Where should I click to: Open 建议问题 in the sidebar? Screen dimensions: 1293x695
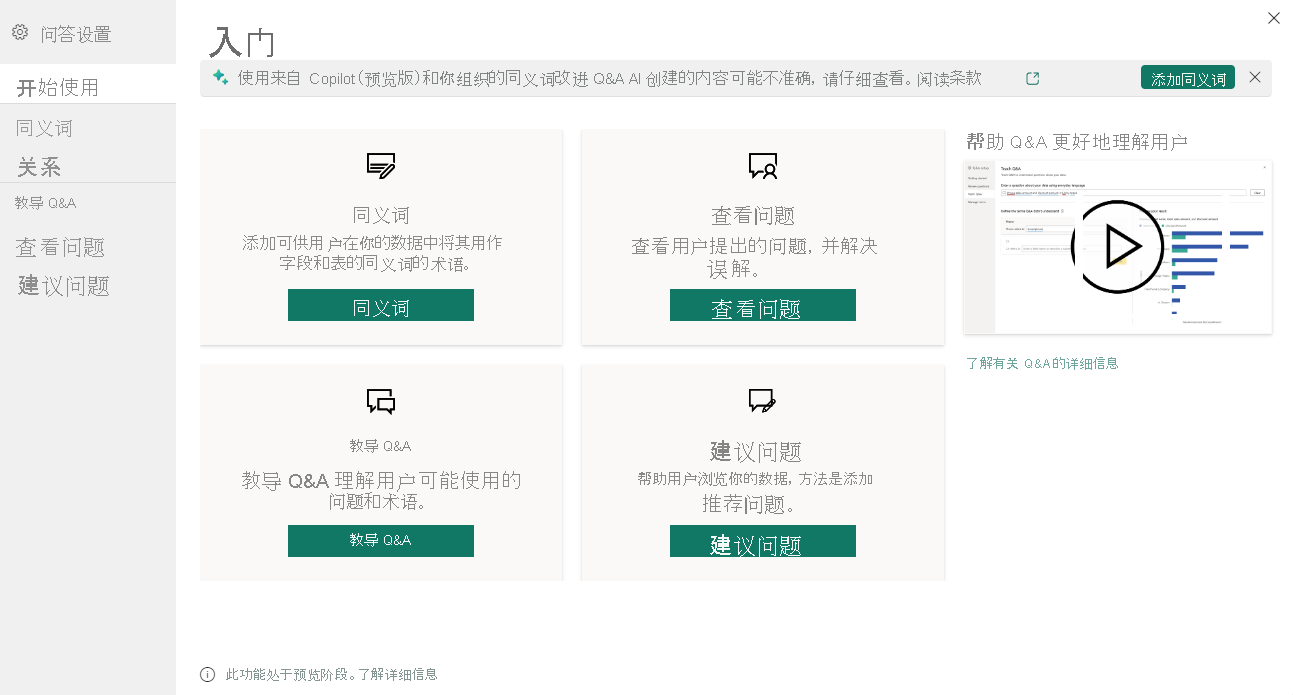pos(64,286)
